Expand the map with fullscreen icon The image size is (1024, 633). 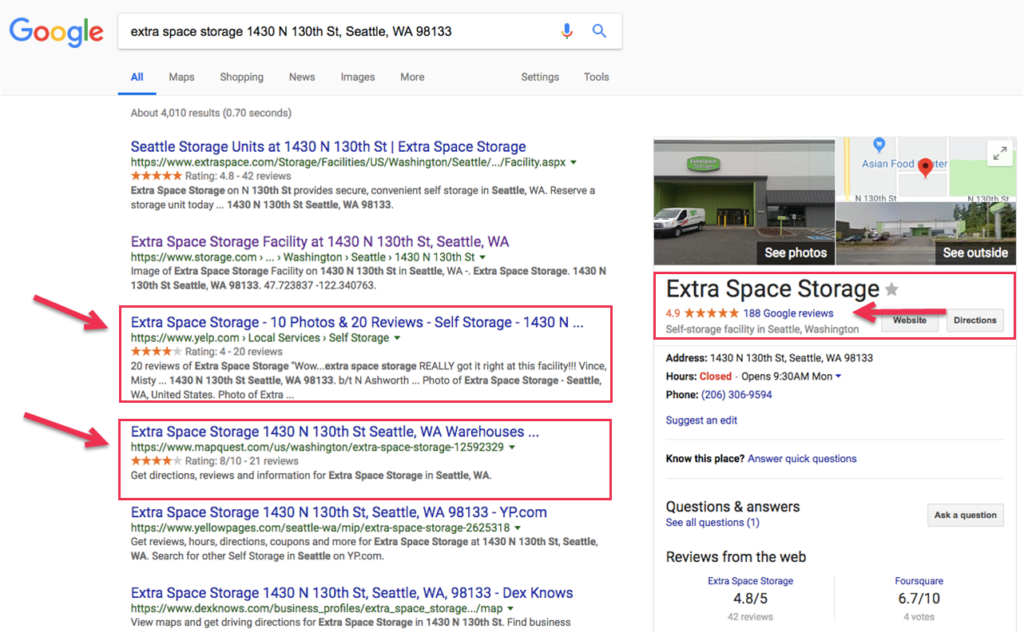click(x=999, y=153)
